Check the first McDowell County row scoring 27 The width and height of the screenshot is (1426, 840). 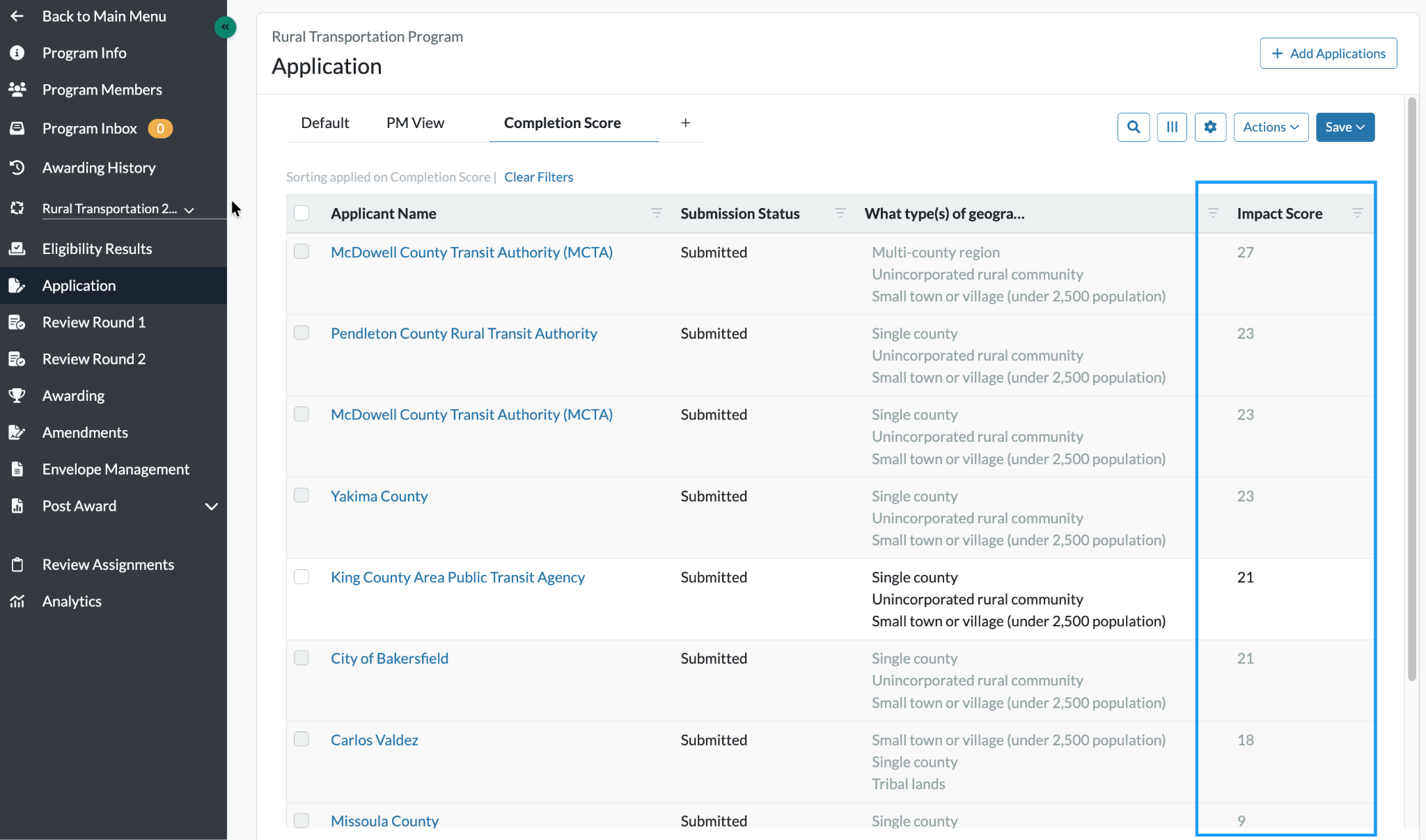tap(301, 251)
